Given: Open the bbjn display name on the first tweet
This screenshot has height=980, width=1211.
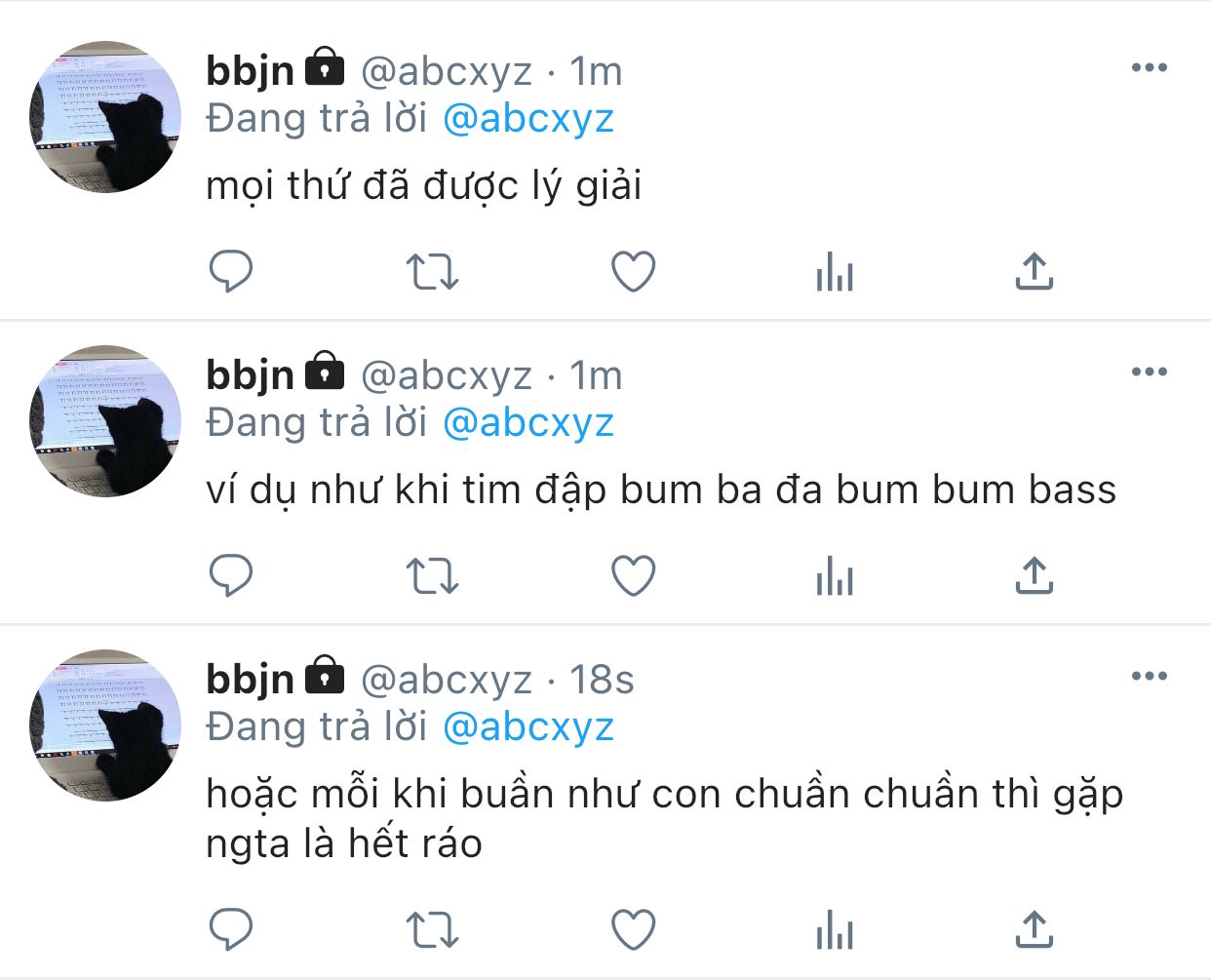Looking at the screenshot, I should [x=250, y=71].
